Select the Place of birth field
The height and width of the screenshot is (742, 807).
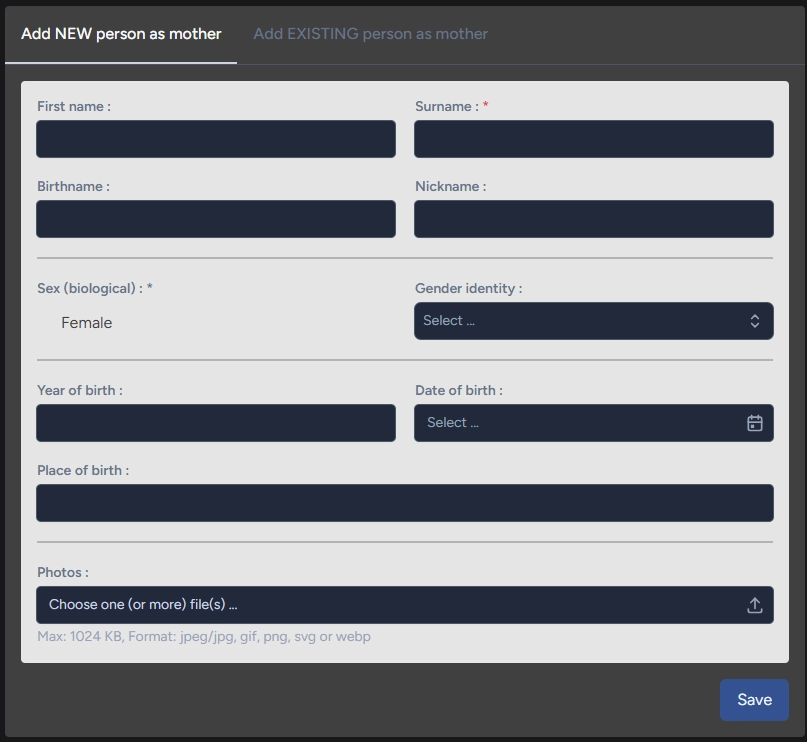(404, 503)
